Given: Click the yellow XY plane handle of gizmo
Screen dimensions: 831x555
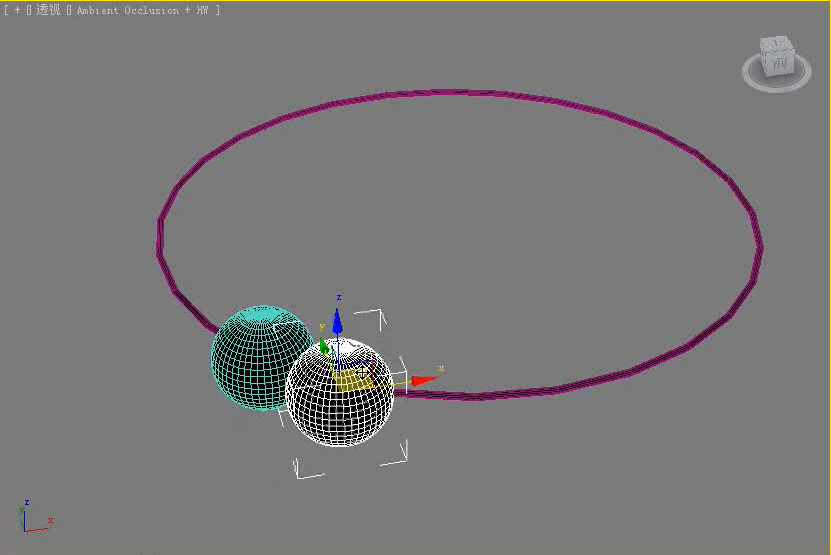Looking at the screenshot, I should pyautogui.click(x=352, y=380).
